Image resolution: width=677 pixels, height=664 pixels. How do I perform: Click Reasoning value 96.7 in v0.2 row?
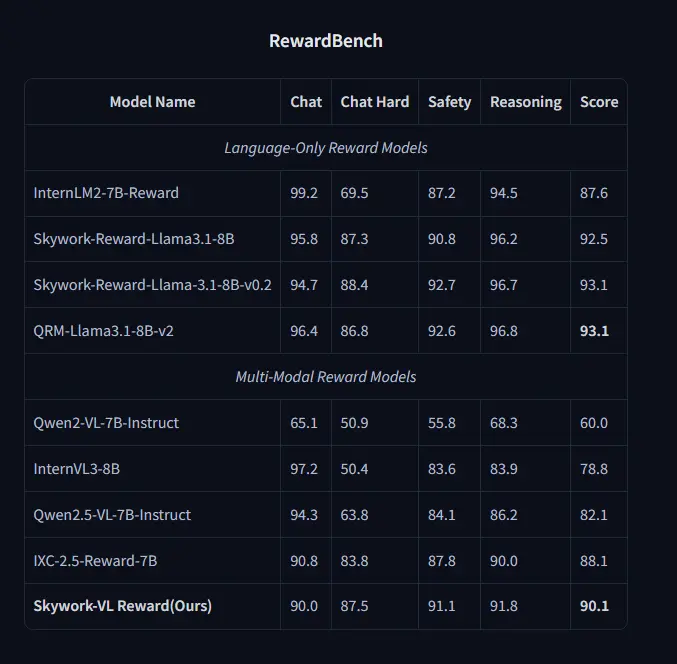point(504,285)
